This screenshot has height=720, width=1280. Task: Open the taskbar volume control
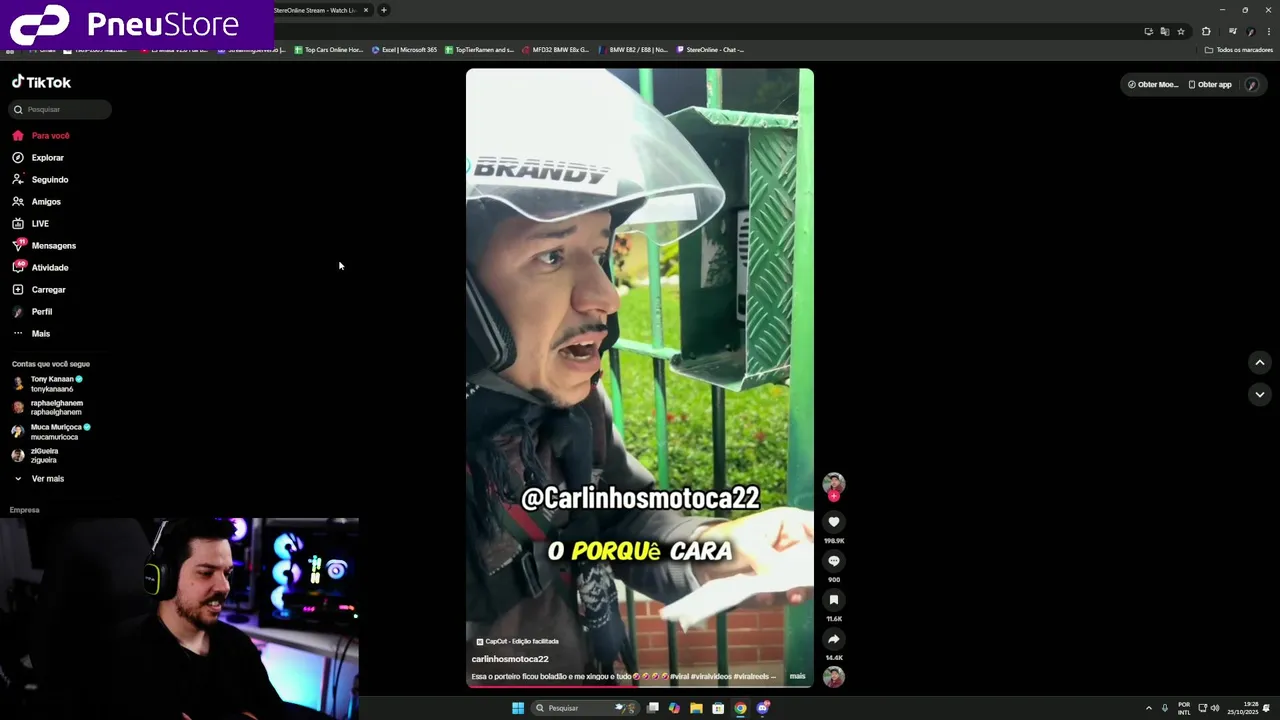(1215, 708)
